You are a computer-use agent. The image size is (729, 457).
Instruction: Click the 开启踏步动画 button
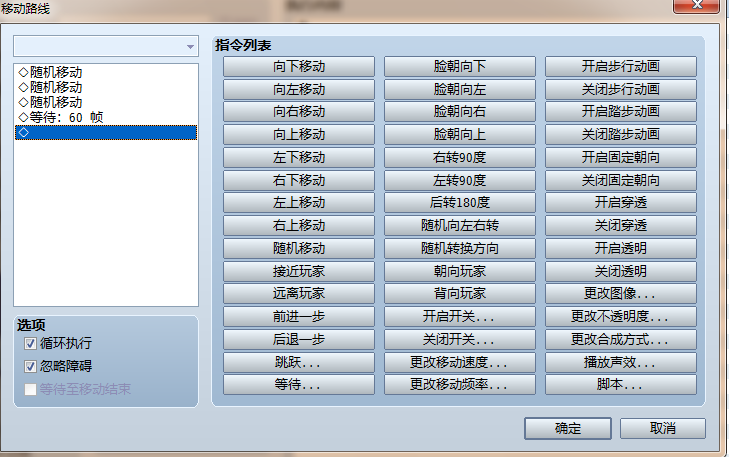click(x=621, y=112)
